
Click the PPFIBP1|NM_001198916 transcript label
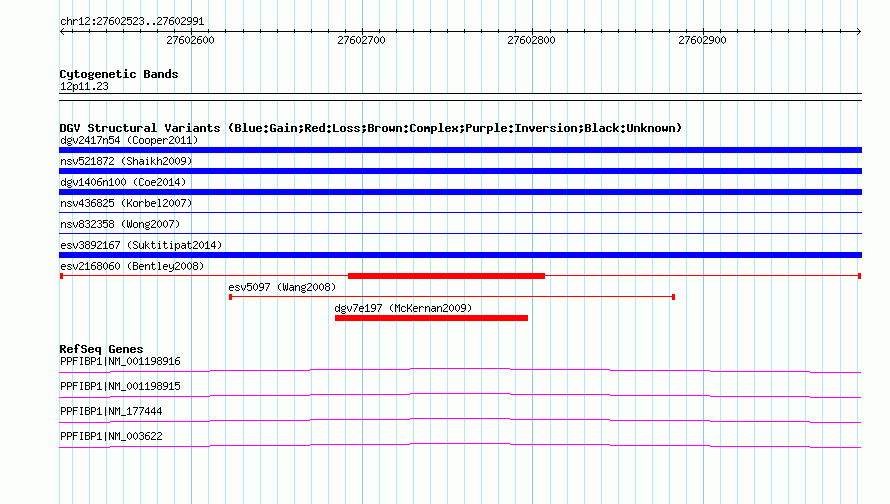[120, 362]
